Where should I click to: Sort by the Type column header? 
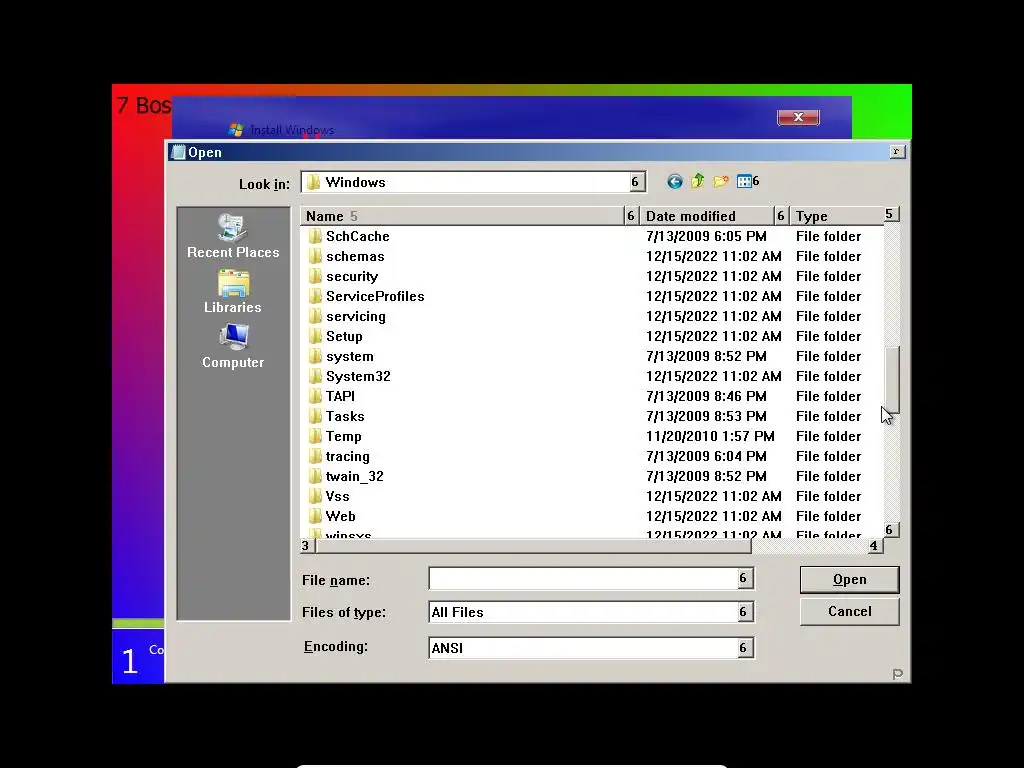click(x=836, y=216)
